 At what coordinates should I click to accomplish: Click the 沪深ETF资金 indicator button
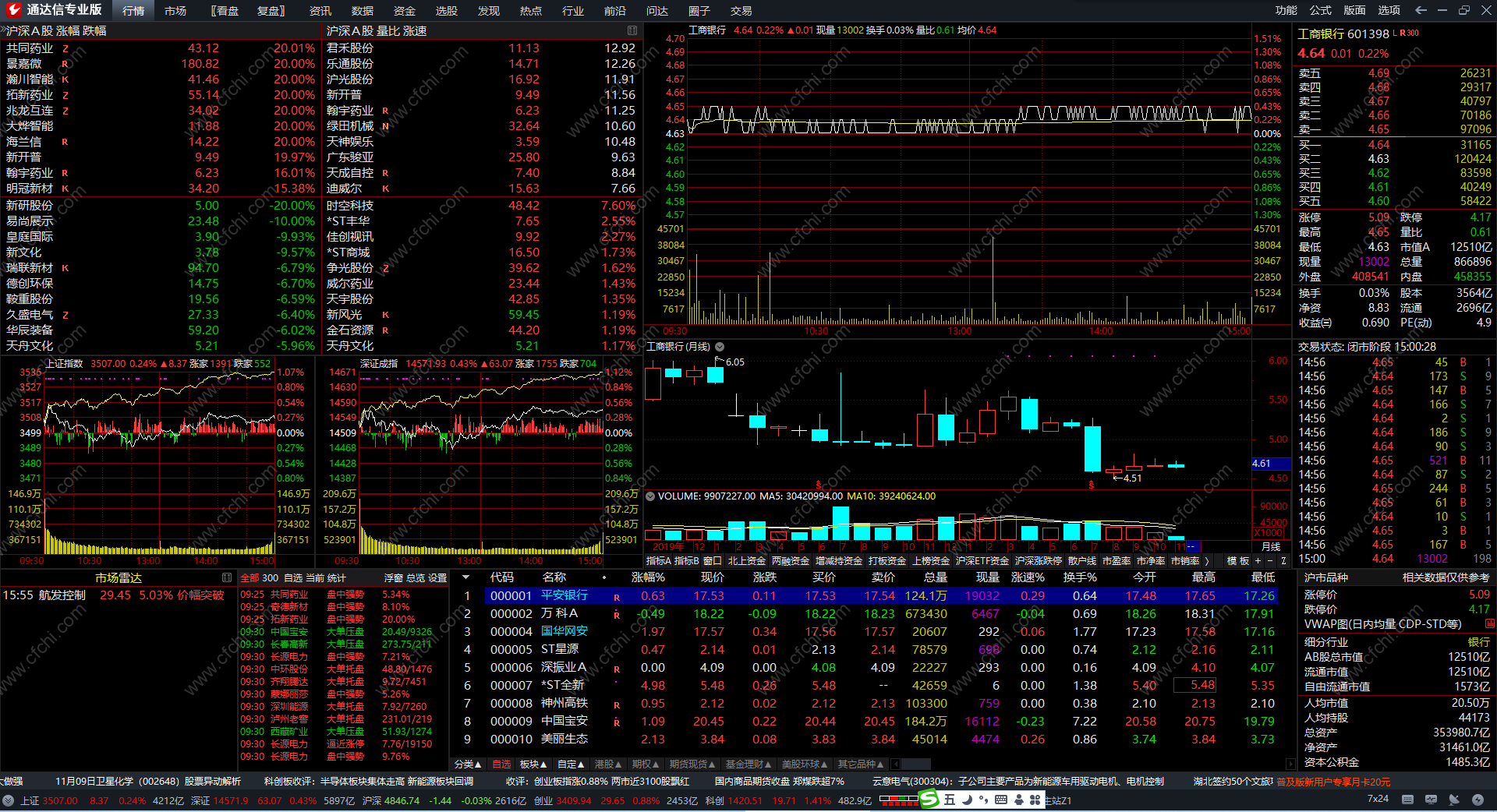982,561
